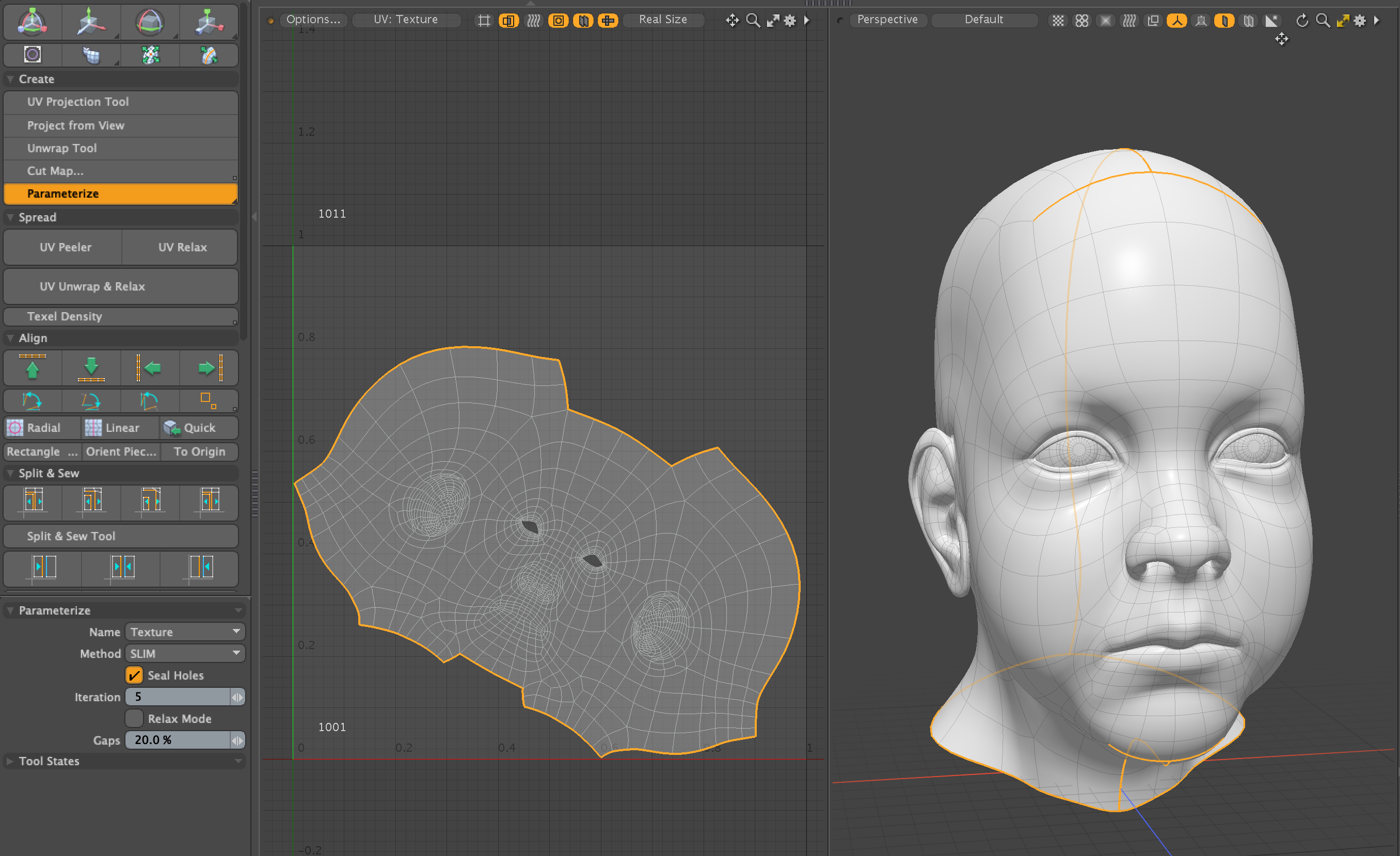Open the UV viewport gear settings
Viewport: 1400px width, 856px height.
(790, 21)
